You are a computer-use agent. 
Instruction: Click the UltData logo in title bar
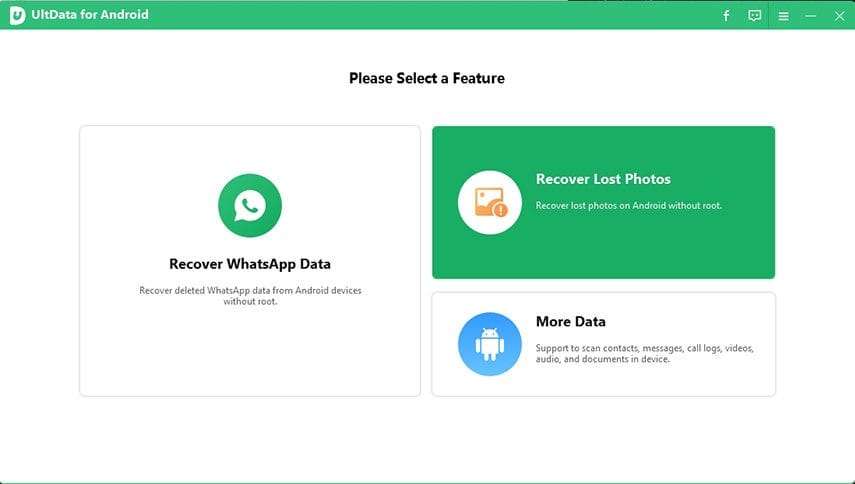[x=17, y=16]
